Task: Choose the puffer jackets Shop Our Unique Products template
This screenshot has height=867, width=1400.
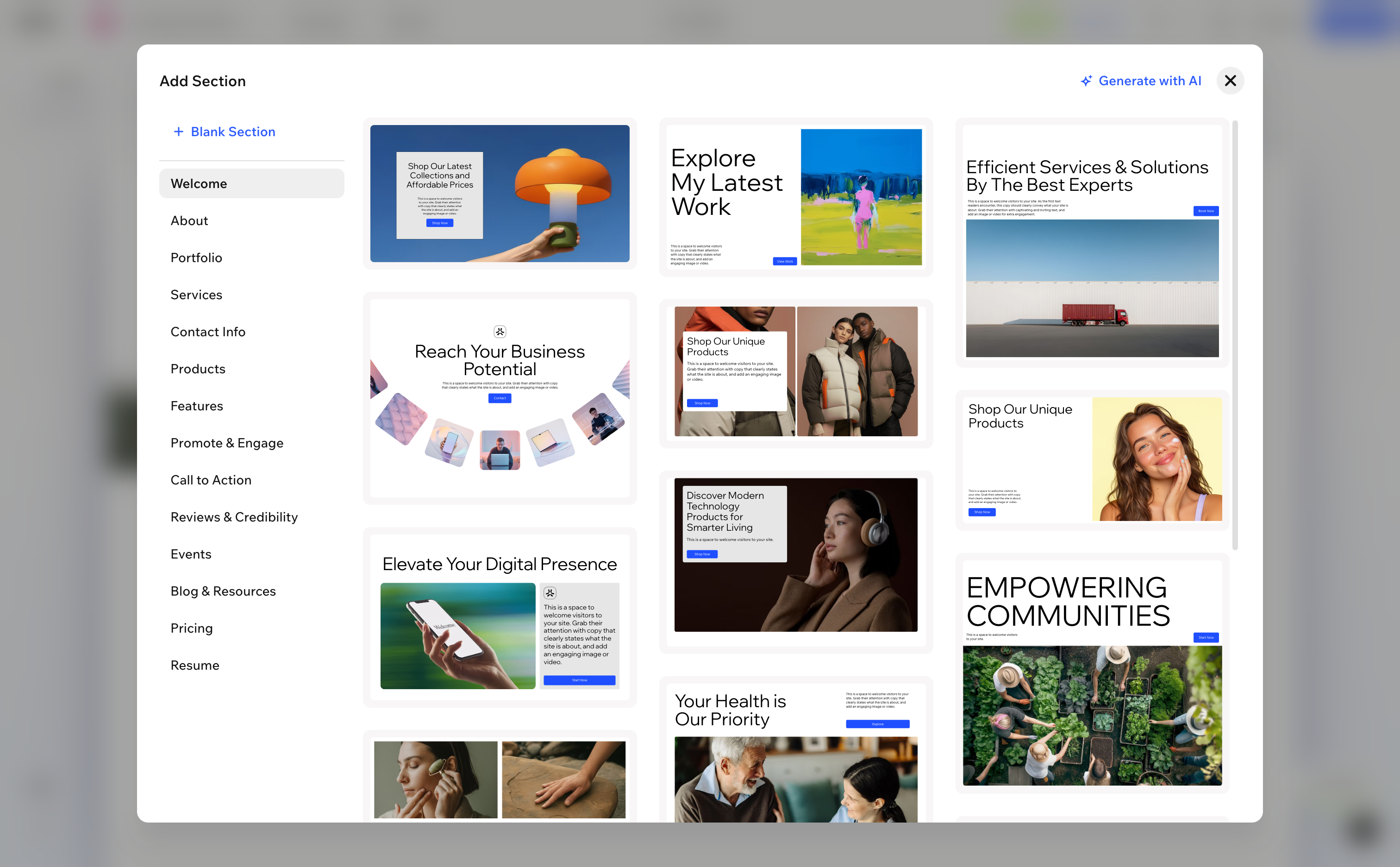Action: (796, 373)
